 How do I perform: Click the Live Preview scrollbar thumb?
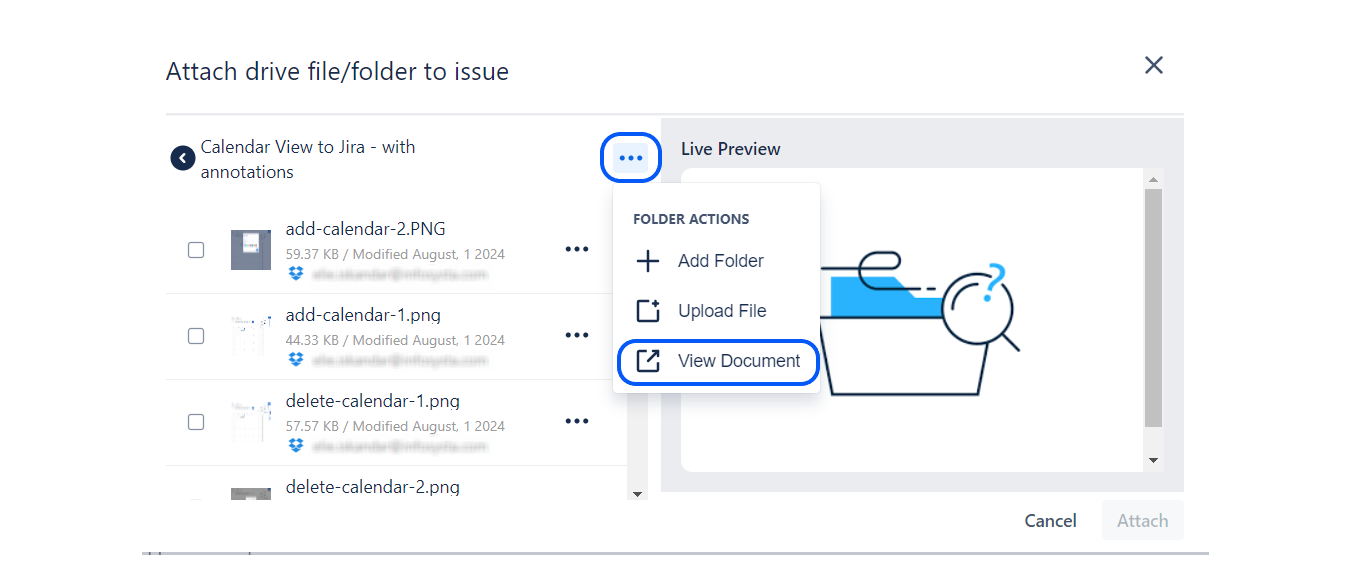point(1153,308)
